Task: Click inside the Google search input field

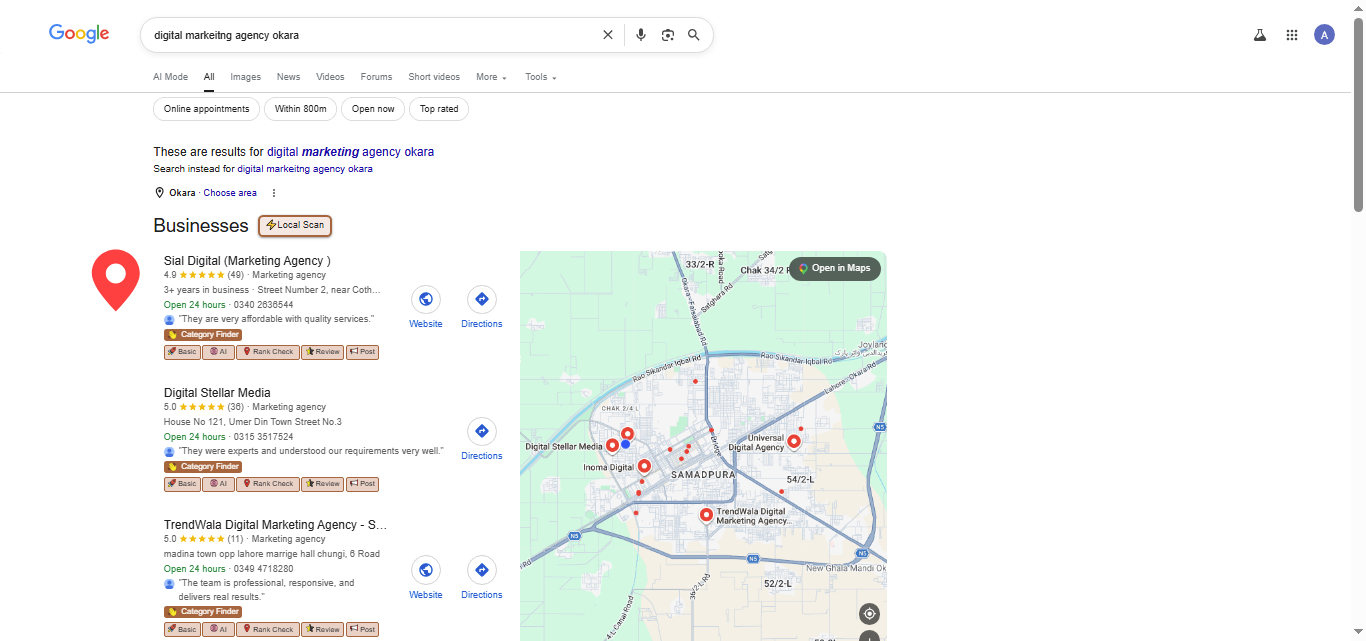Action: (x=370, y=35)
